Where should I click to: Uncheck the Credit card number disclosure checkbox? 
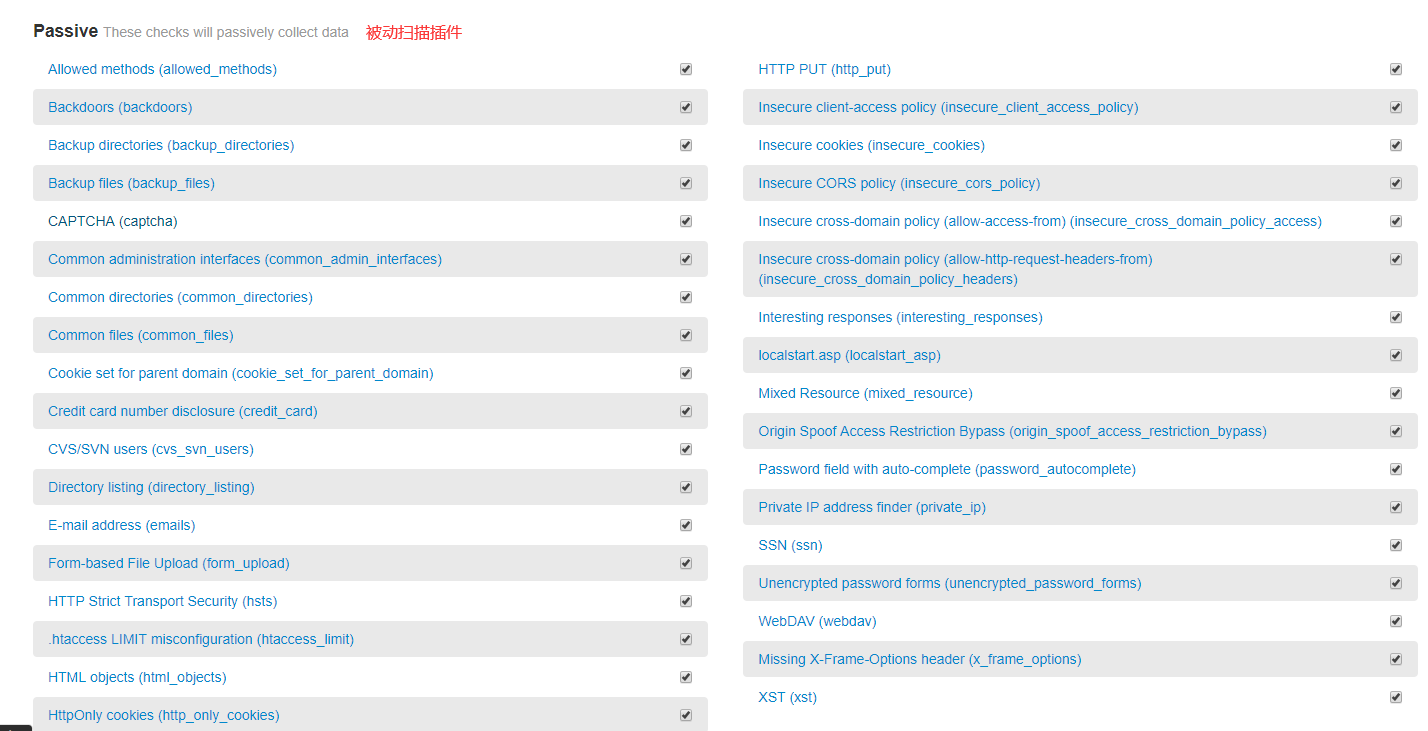point(686,411)
